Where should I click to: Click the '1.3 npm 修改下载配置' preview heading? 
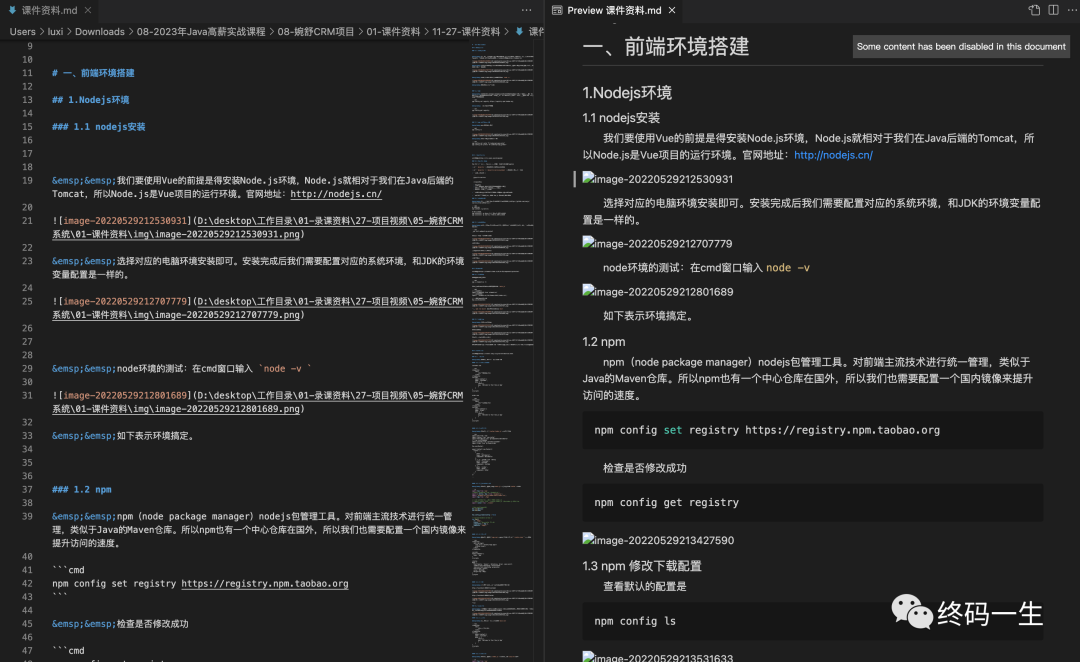(x=641, y=566)
